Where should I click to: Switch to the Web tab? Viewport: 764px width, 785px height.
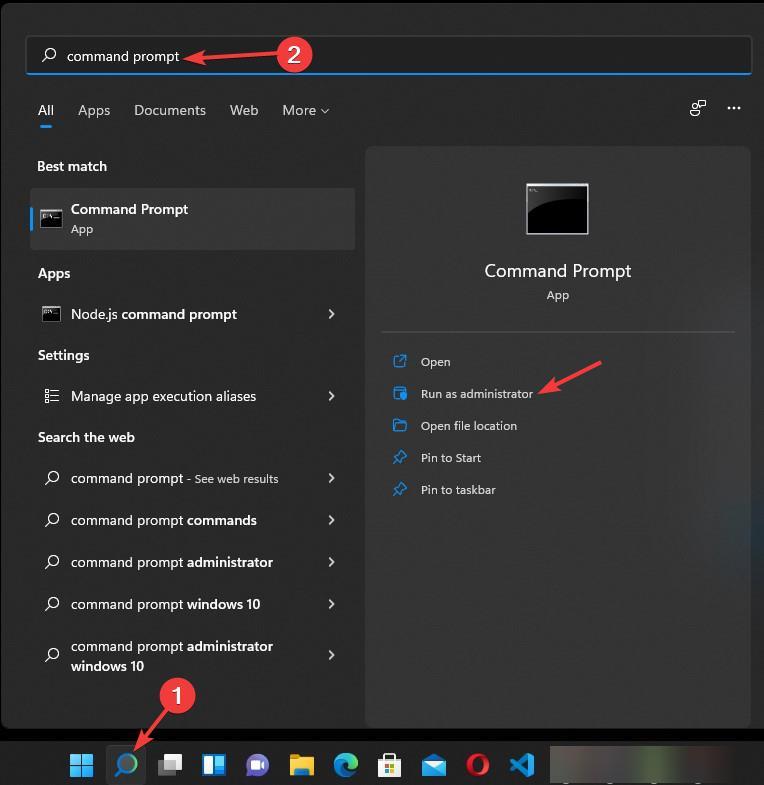(244, 110)
